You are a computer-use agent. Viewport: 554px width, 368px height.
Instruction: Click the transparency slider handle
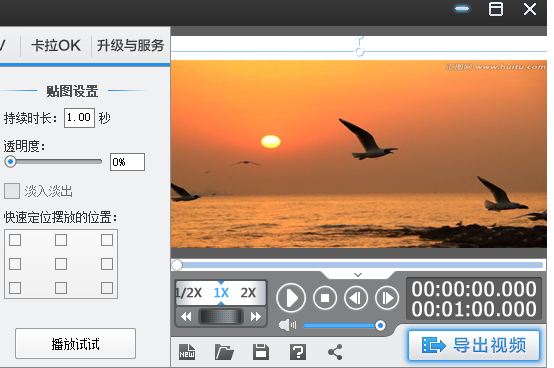[10, 162]
